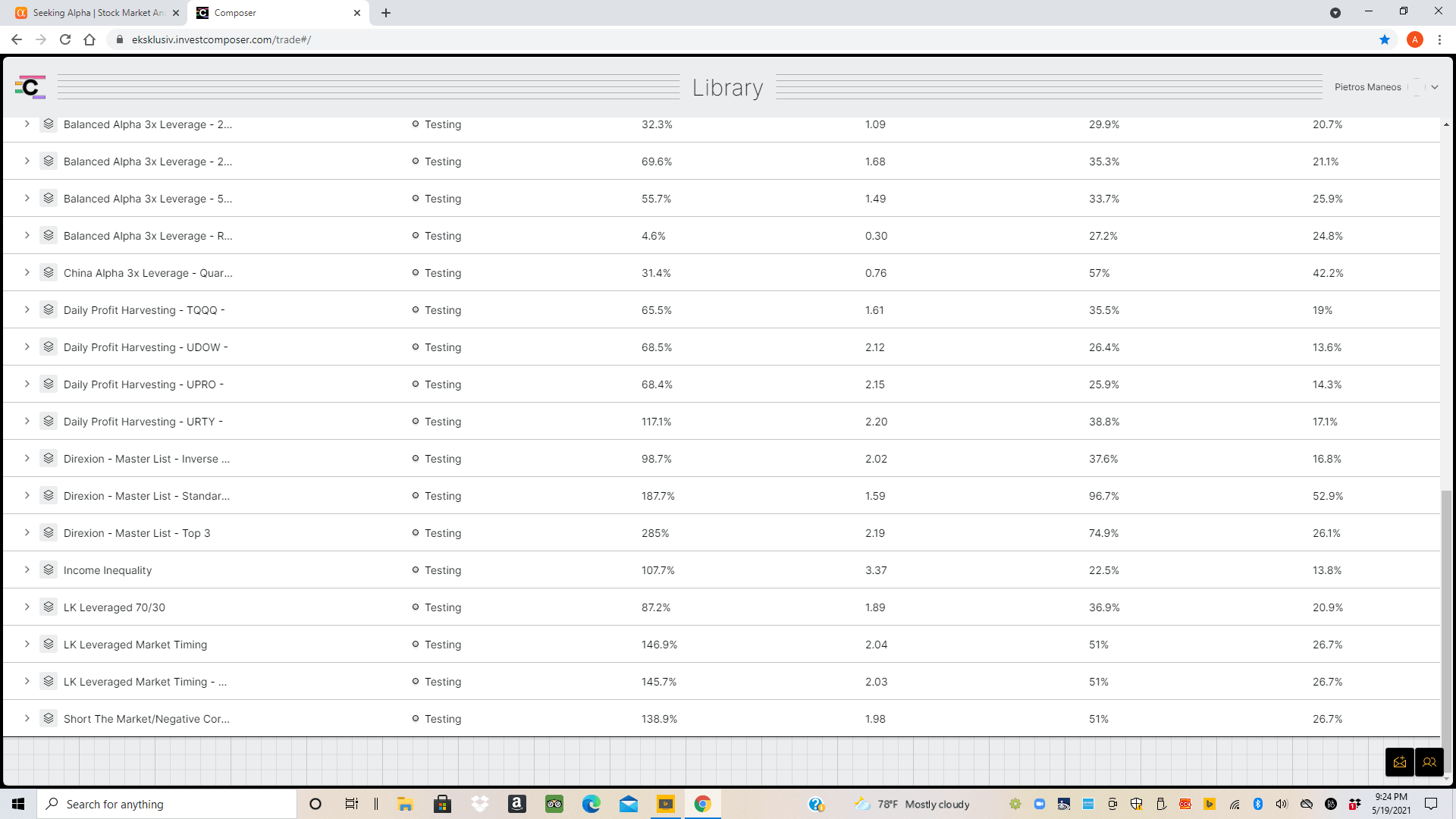Click layers icon beside Direxion Master List Top 3
Viewport: 1456px width, 819px height.
coord(49,532)
